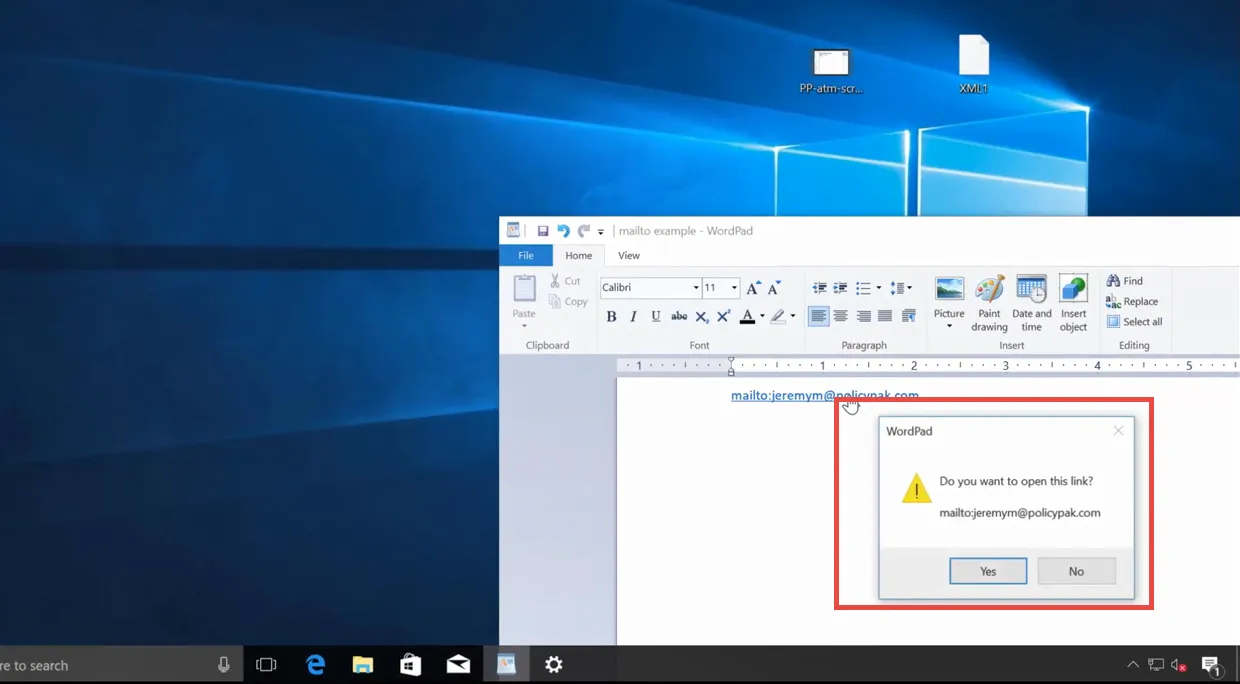Image resolution: width=1240 pixels, height=684 pixels.
Task: Click the Redo arrow in WordPad title bar
Action: click(584, 231)
